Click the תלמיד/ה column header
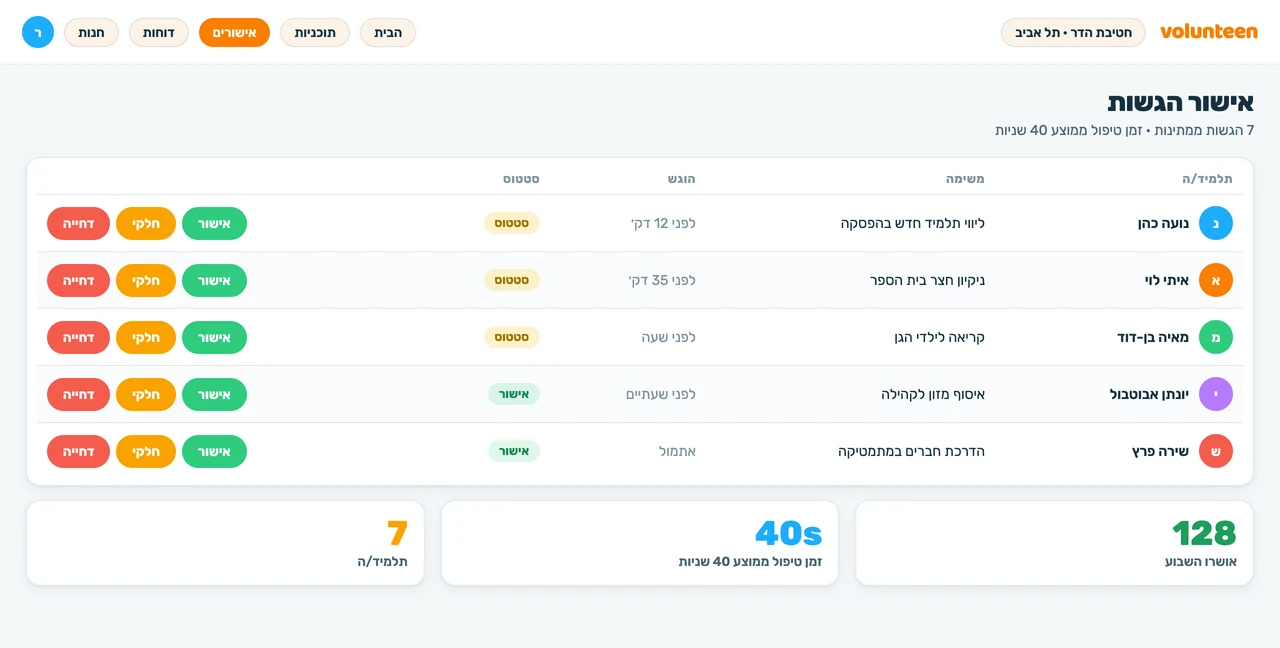 point(1207,179)
